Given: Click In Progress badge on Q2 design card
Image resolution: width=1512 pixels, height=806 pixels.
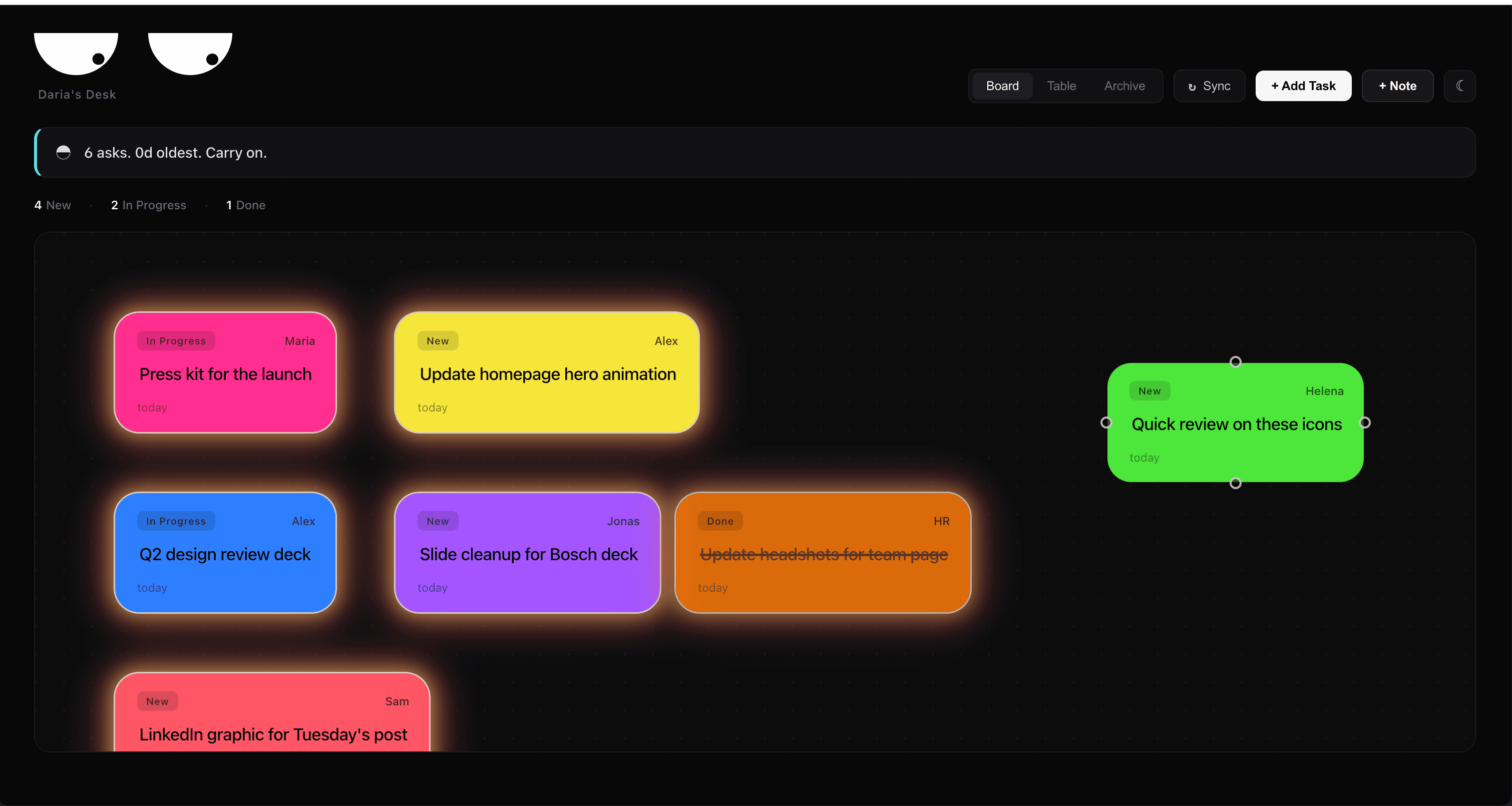Looking at the screenshot, I should coord(176,521).
